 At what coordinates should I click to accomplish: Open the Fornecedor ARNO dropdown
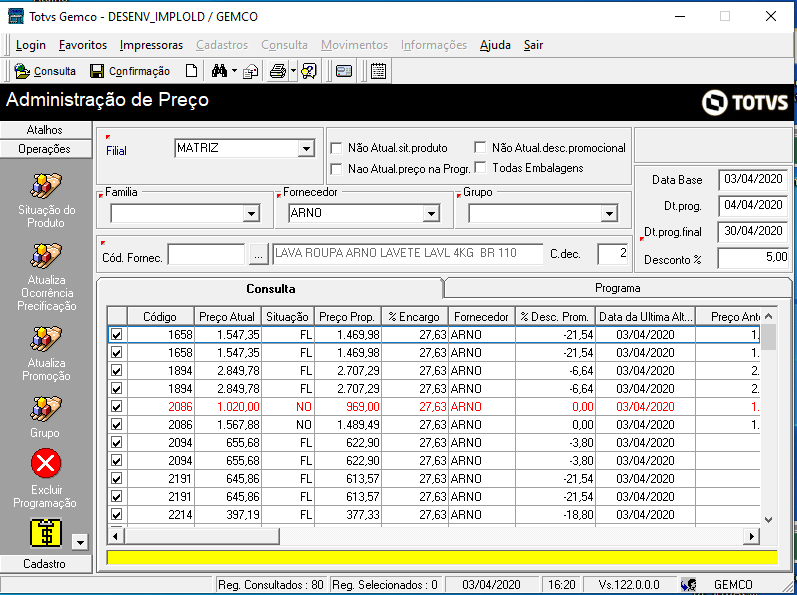click(x=431, y=213)
